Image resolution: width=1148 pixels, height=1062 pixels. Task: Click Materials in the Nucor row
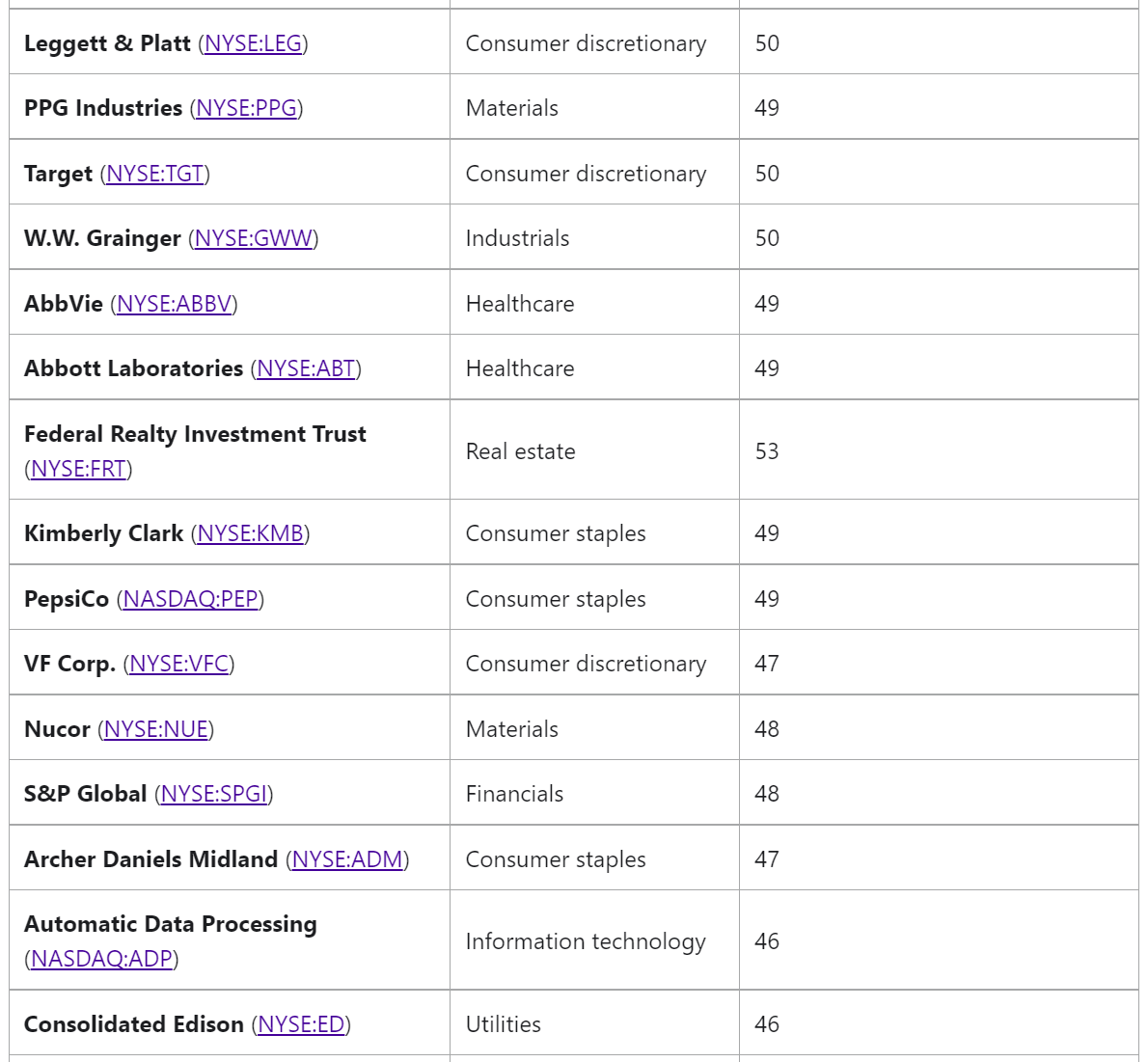tap(512, 730)
